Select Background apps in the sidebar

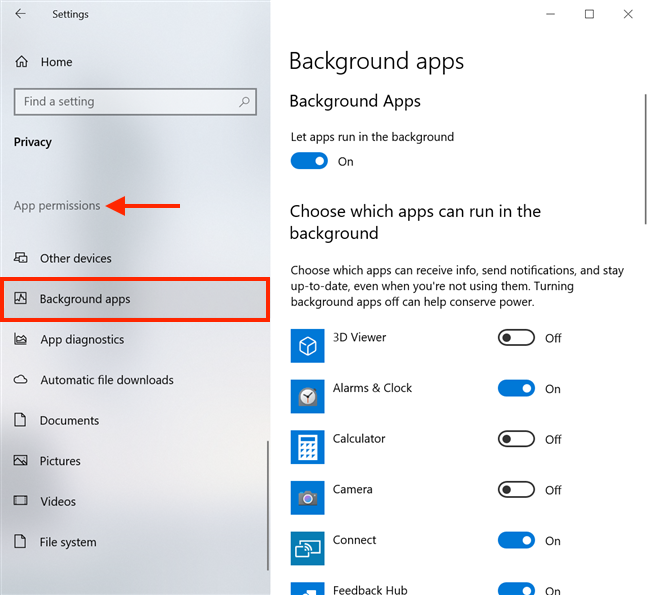[135, 299]
